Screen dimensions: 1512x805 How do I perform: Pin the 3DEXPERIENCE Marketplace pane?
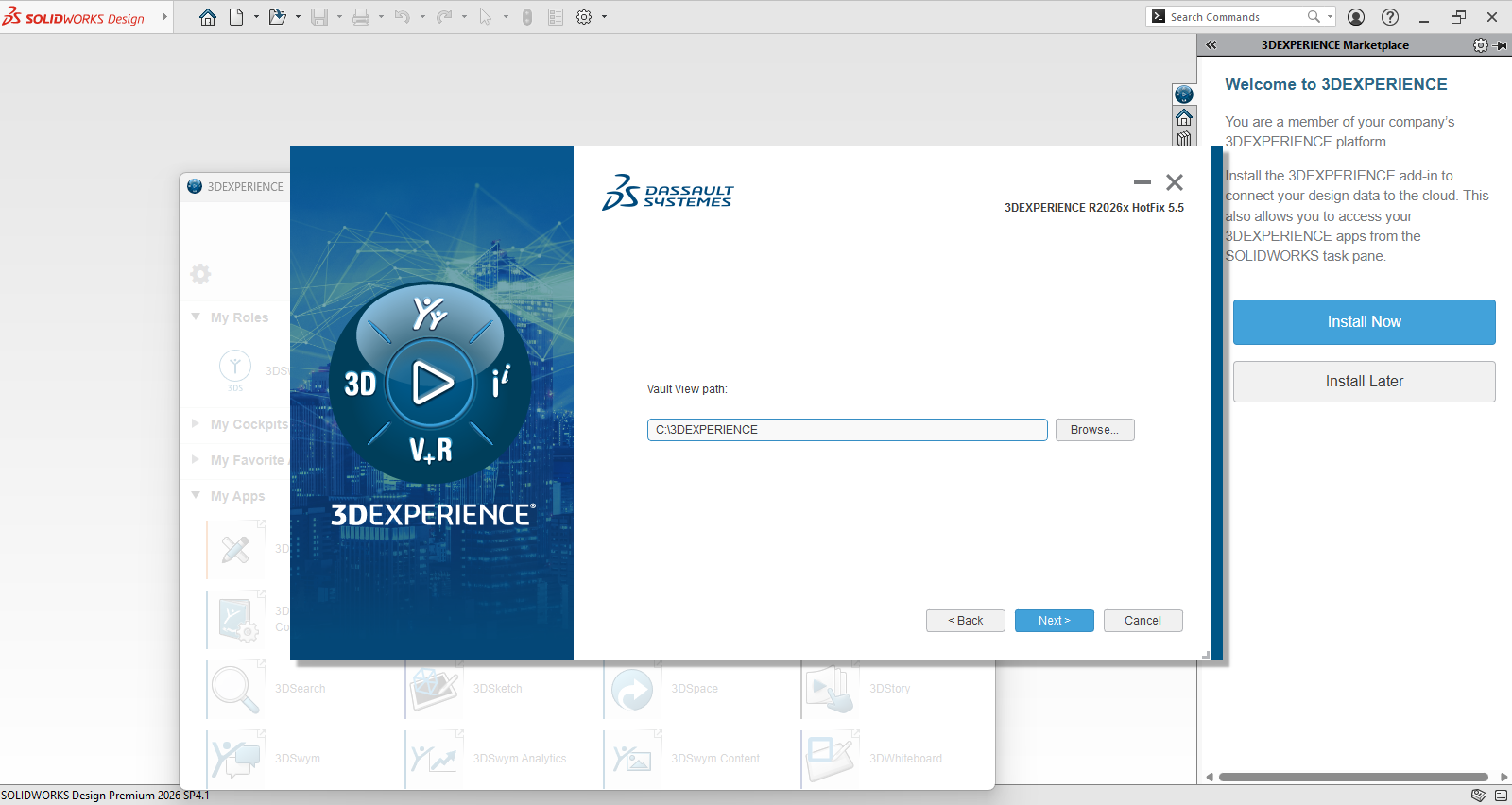coord(1502,45)
